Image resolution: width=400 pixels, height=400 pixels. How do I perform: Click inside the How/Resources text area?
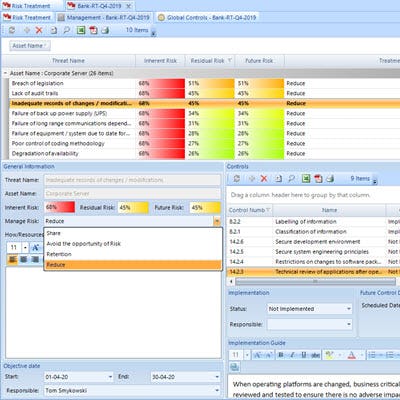pos(113,313)
